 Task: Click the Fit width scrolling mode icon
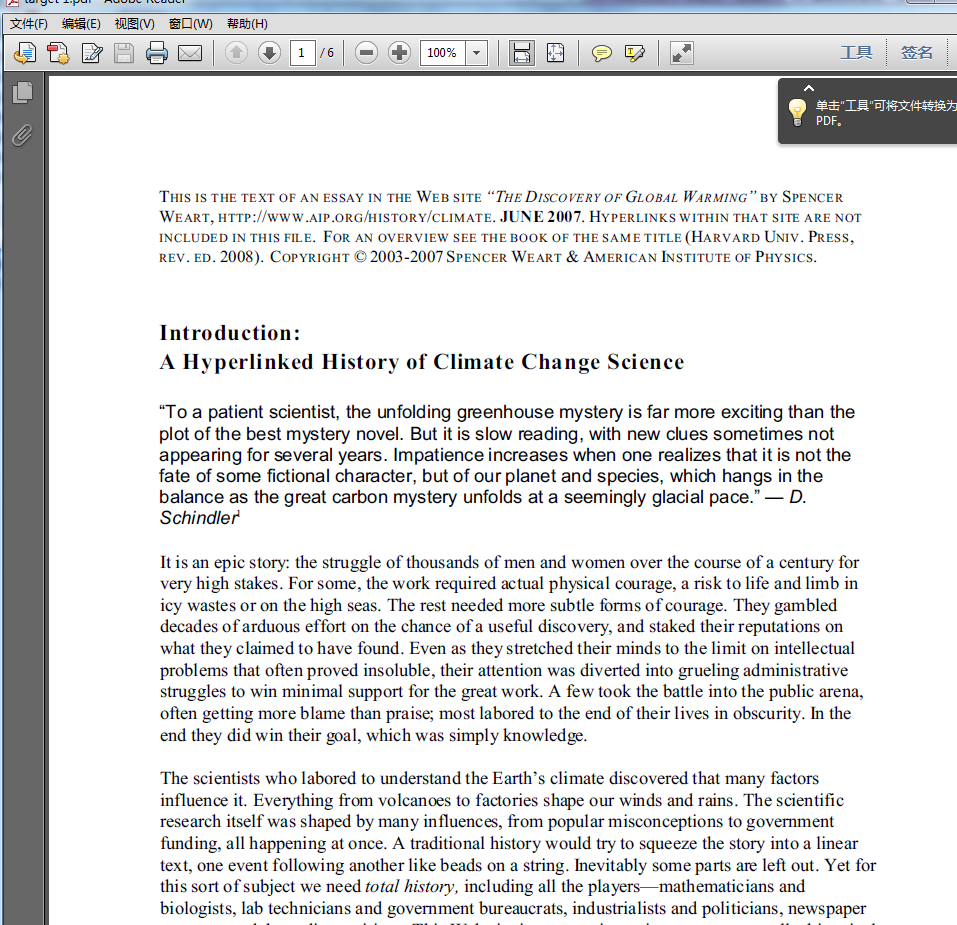(522, 53)
